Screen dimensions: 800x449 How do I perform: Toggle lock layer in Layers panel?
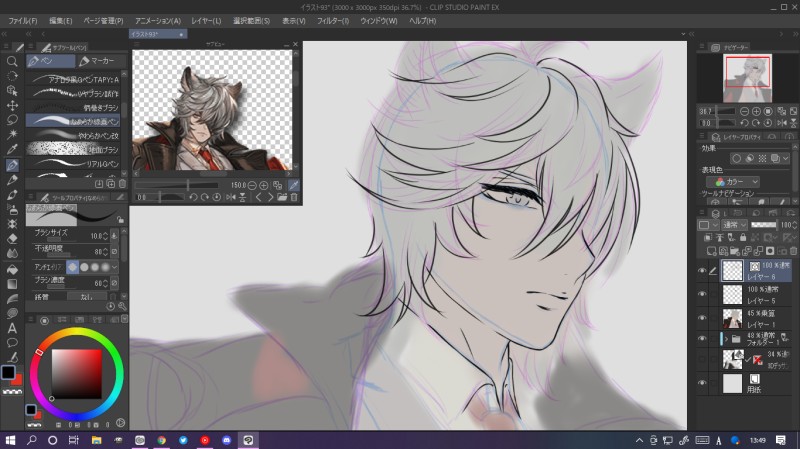pos(742,238)
